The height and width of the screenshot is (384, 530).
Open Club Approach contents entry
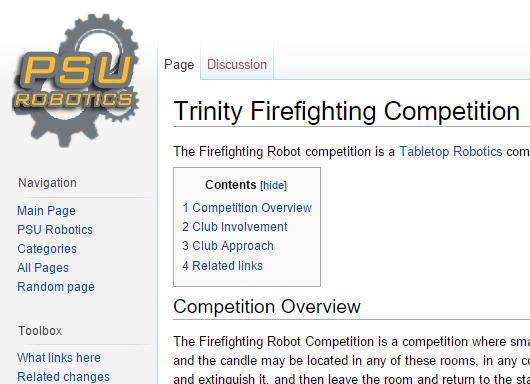click(228, 246)
